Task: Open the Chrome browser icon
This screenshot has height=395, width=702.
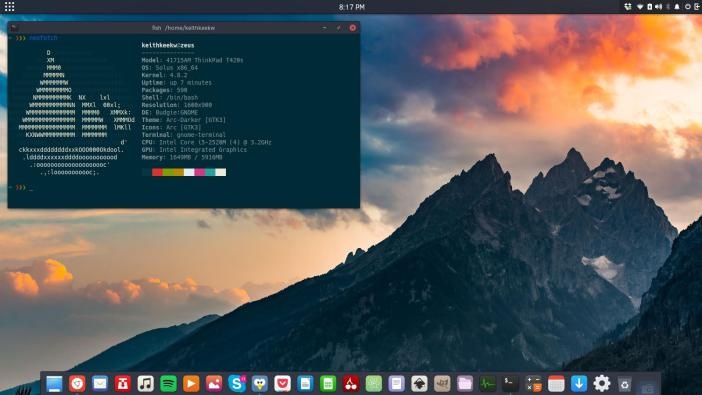Action: click(x=77, y=384)
